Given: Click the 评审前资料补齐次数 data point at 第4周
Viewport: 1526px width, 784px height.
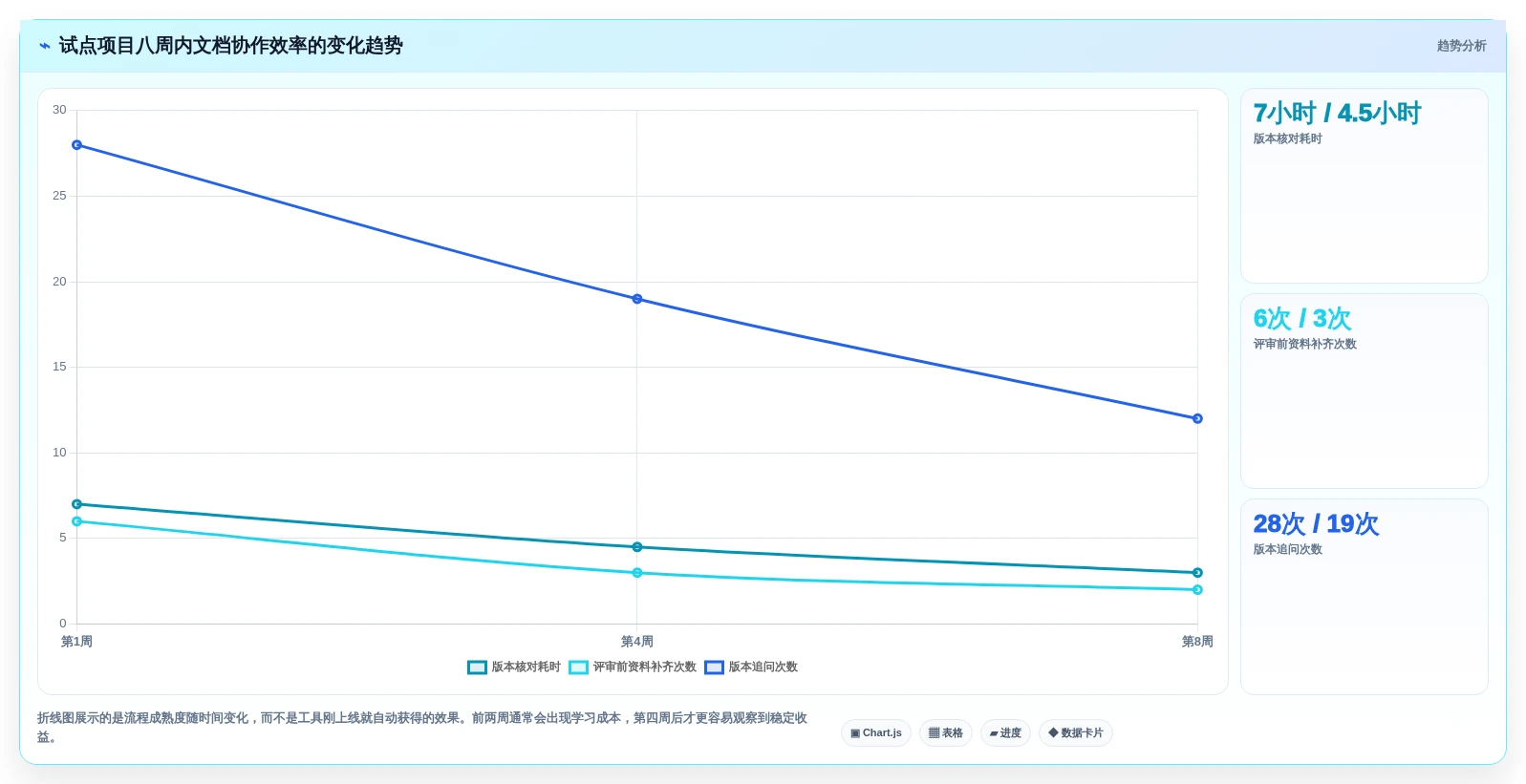Looking at the screenshot, I should point(637,573).
